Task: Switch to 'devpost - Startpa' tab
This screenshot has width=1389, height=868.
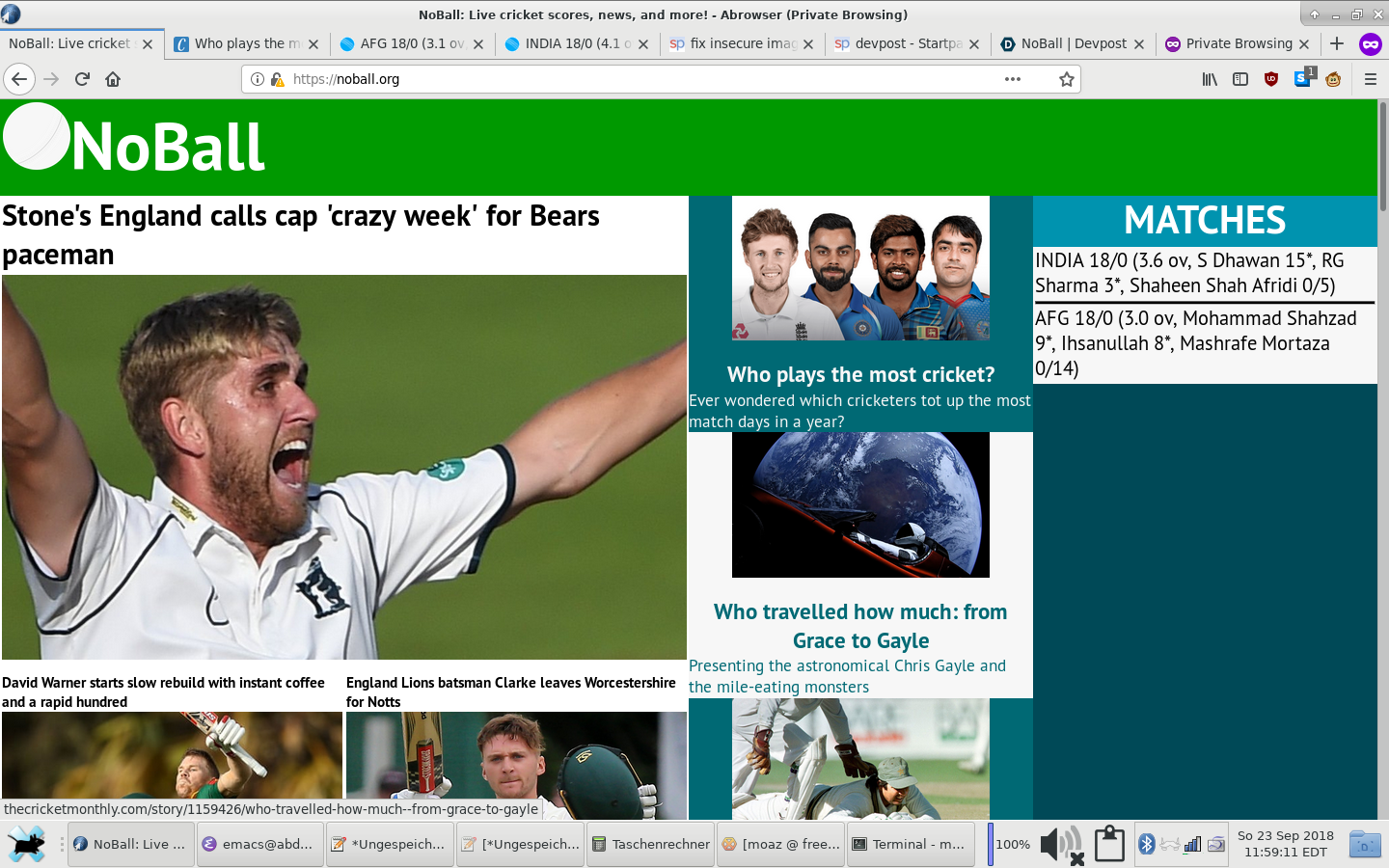Action: [907, 43]
